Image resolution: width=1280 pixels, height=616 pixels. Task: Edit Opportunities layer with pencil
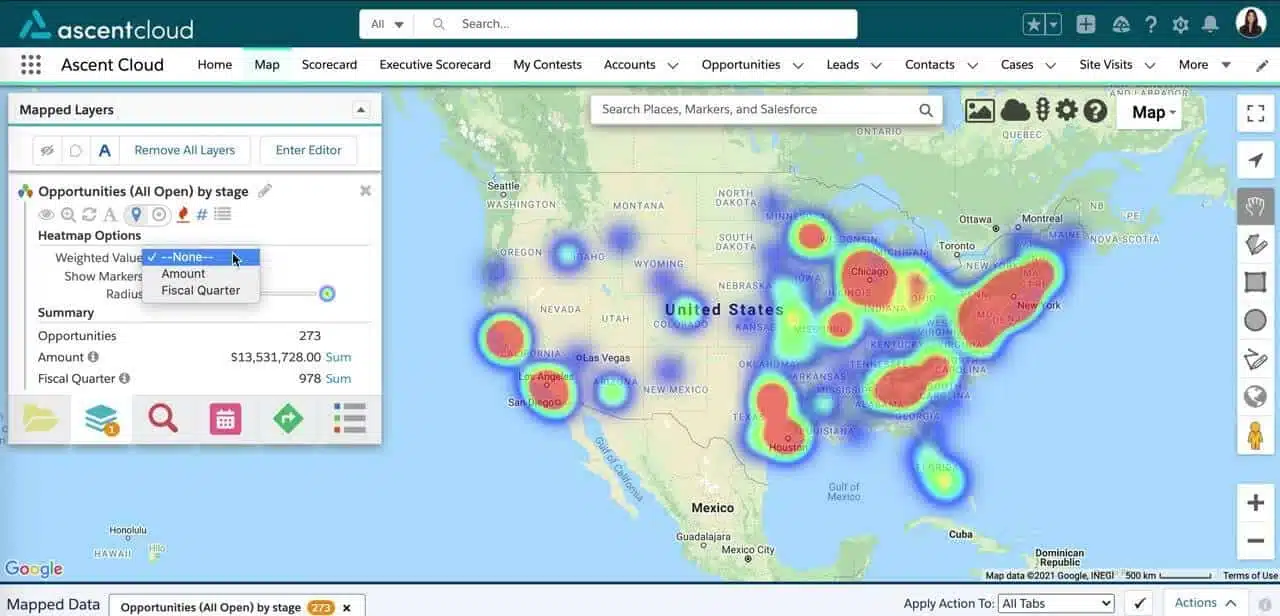(x=265, y=191)
